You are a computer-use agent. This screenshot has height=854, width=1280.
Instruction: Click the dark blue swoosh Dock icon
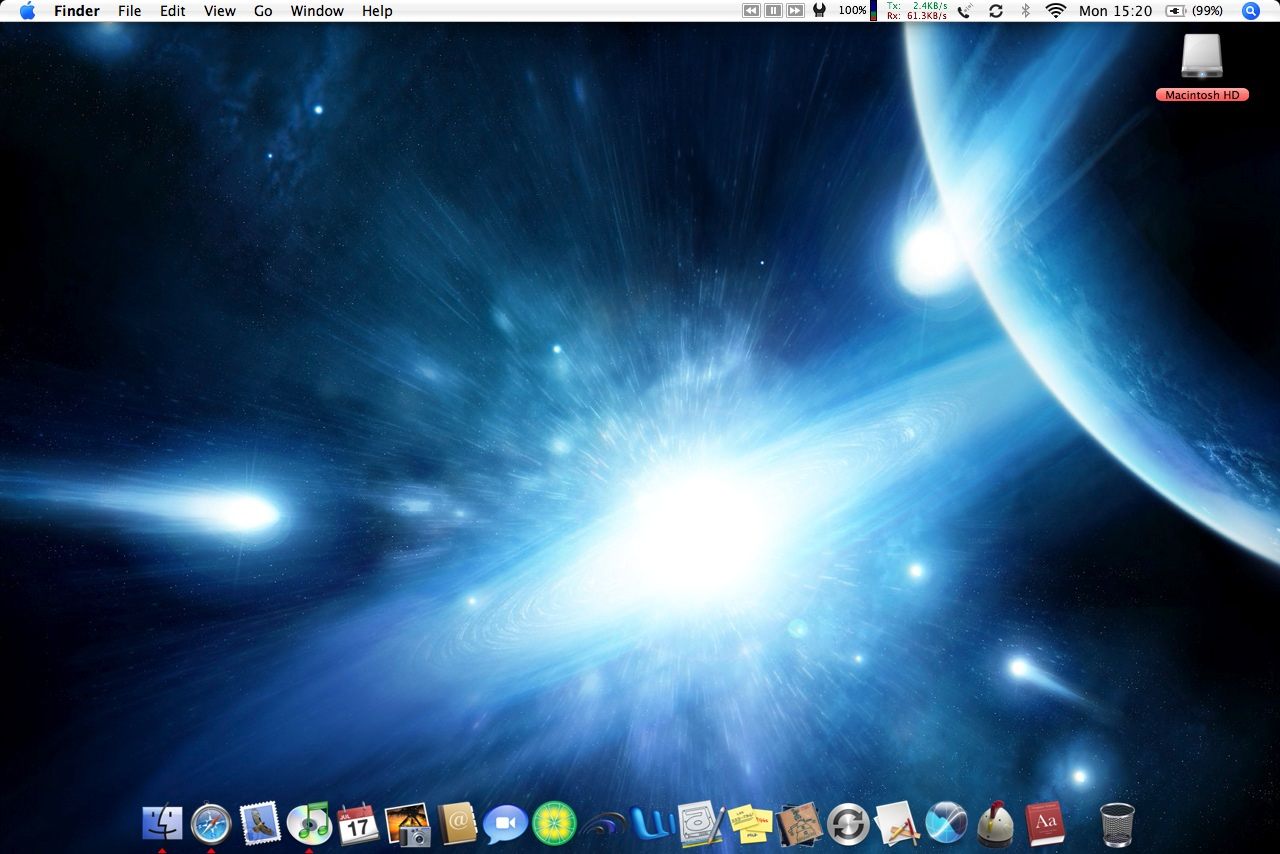coord(603,826)
